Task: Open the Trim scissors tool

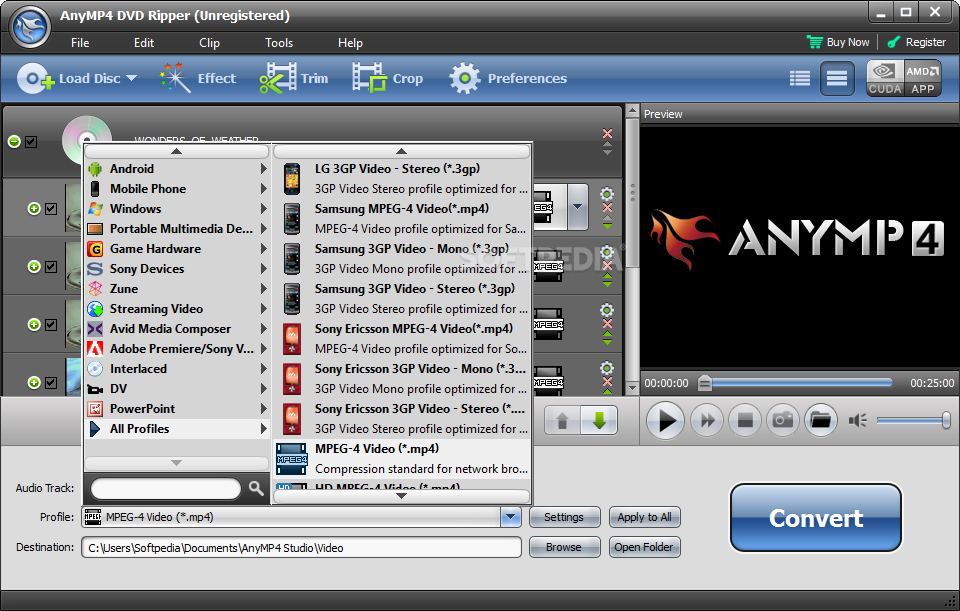Action: point(293,78)
